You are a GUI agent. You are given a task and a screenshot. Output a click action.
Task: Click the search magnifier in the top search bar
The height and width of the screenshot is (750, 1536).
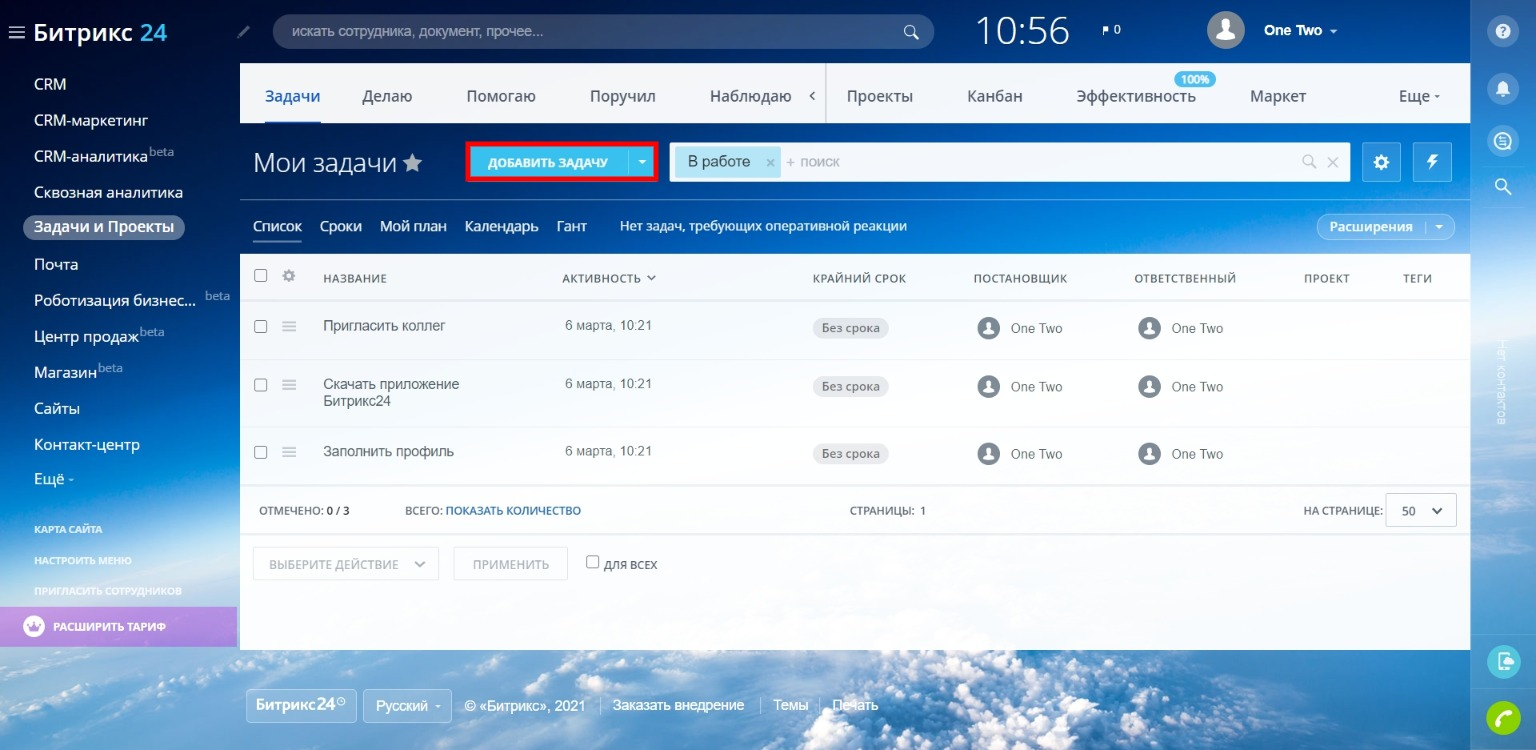(911, 32)
